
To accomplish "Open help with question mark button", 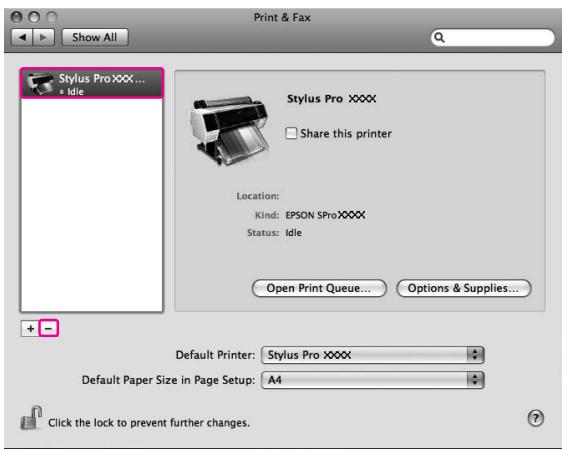I will click(535, 418).
